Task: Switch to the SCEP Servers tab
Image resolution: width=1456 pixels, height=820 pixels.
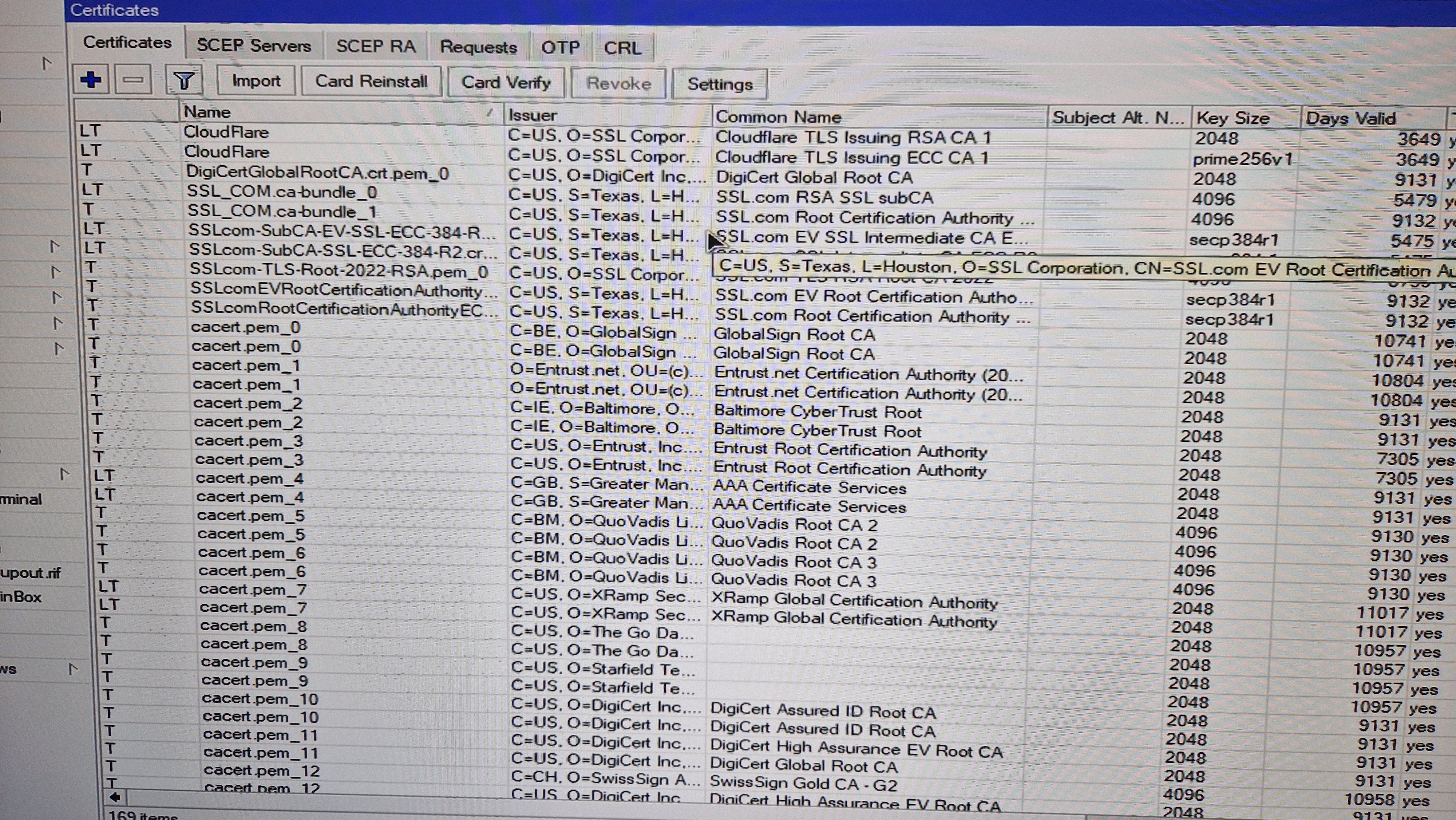Action: [254, 46]
